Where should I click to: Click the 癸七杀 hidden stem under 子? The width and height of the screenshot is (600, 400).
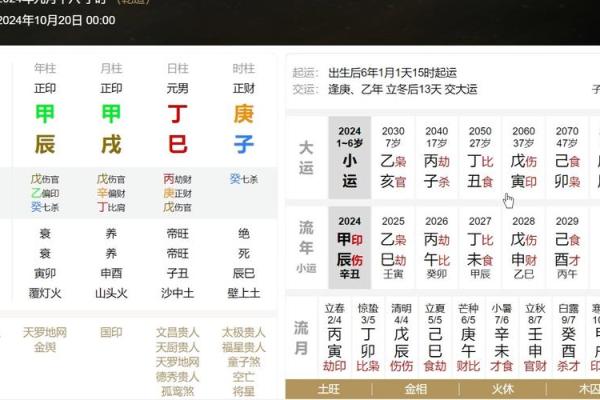point(244,179)
